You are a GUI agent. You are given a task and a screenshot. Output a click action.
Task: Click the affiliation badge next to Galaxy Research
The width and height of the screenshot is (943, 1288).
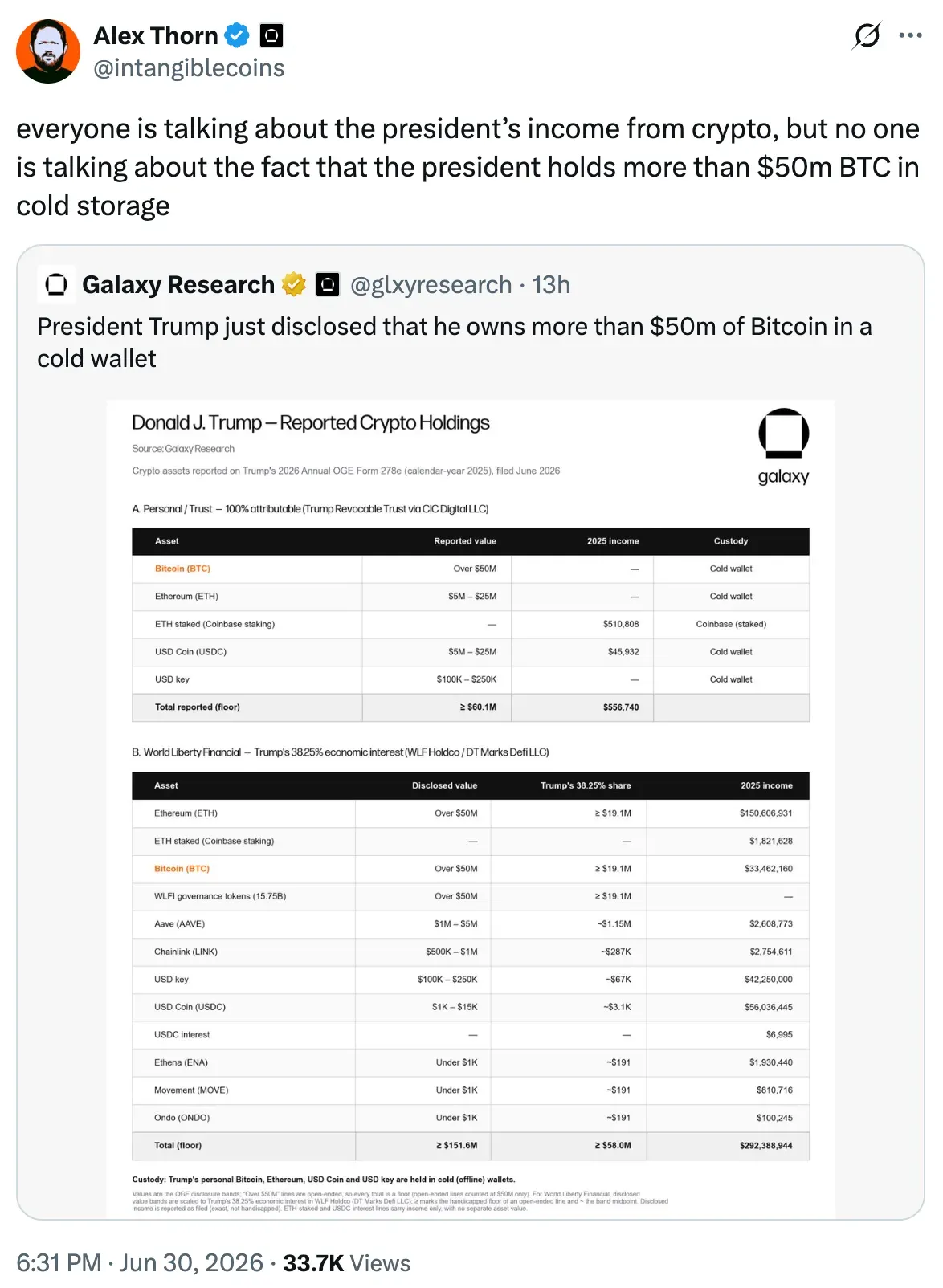pos(328,284)
